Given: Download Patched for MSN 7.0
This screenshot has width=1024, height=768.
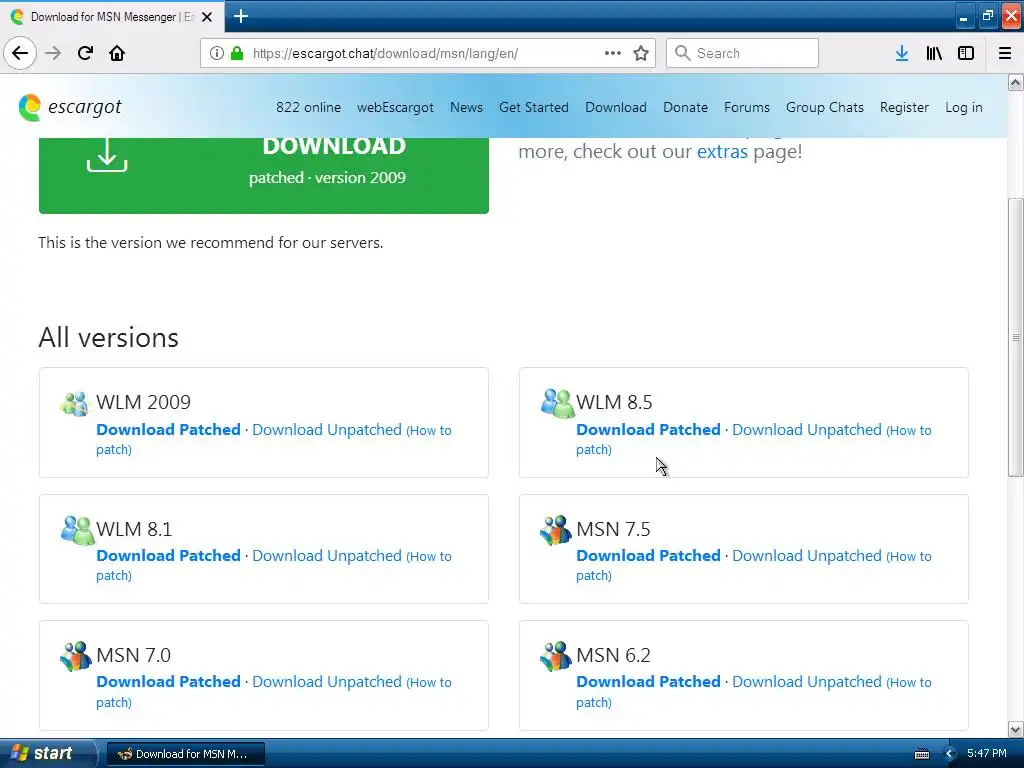Looking at the screenshot, I should pos(168,682).
